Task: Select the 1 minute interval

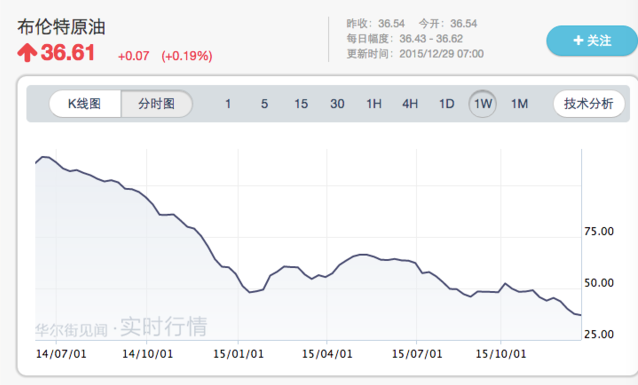Action: [228, 104]
